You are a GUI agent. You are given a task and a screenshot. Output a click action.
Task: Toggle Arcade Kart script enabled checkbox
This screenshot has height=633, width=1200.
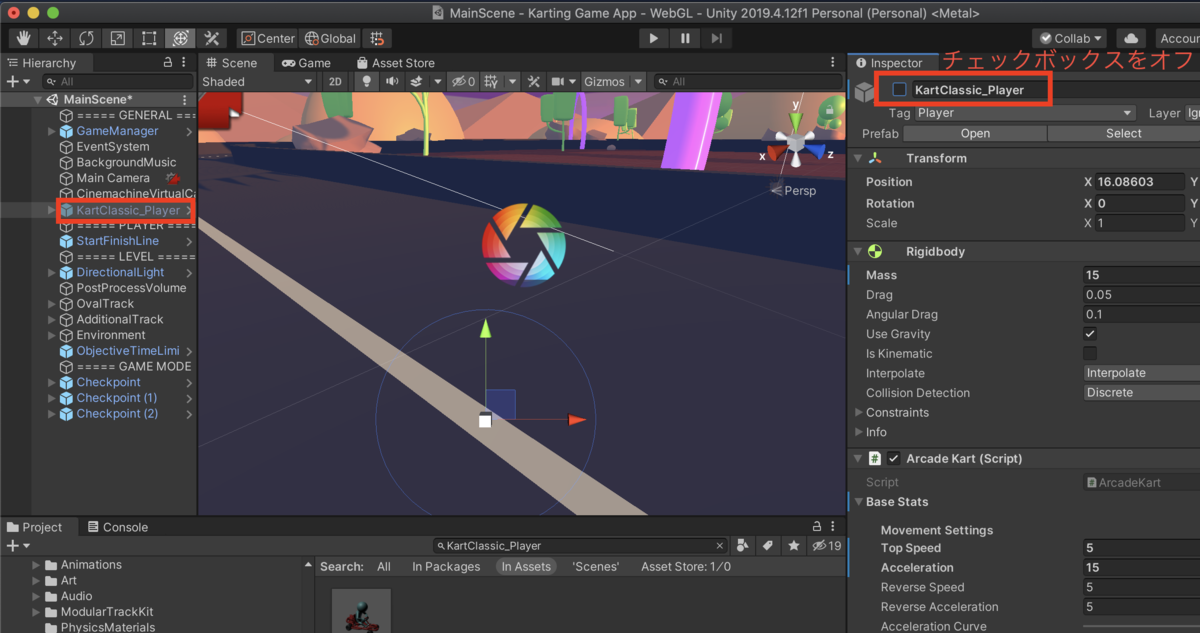(894, 459)
